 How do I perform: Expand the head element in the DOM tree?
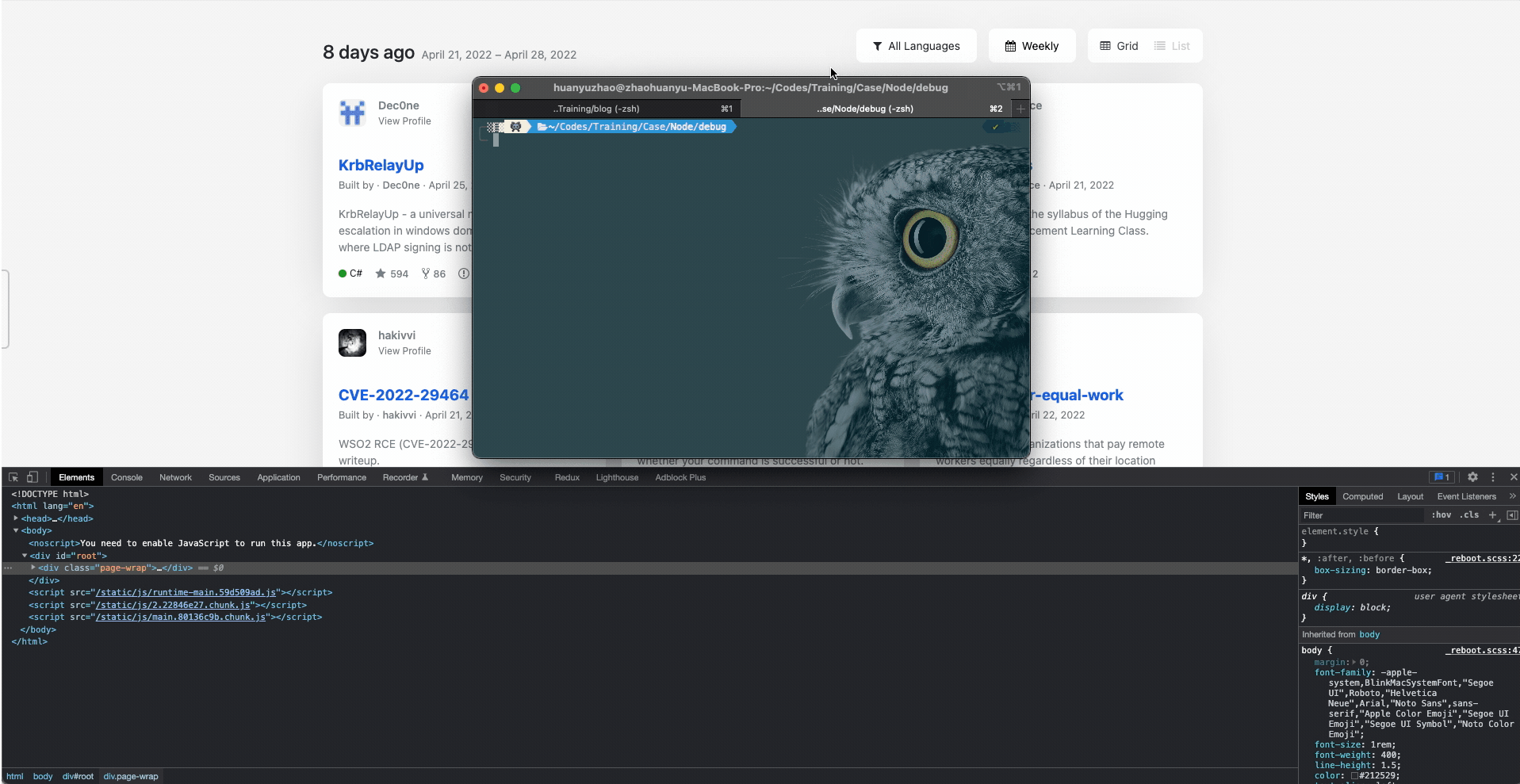click(16, 518)
